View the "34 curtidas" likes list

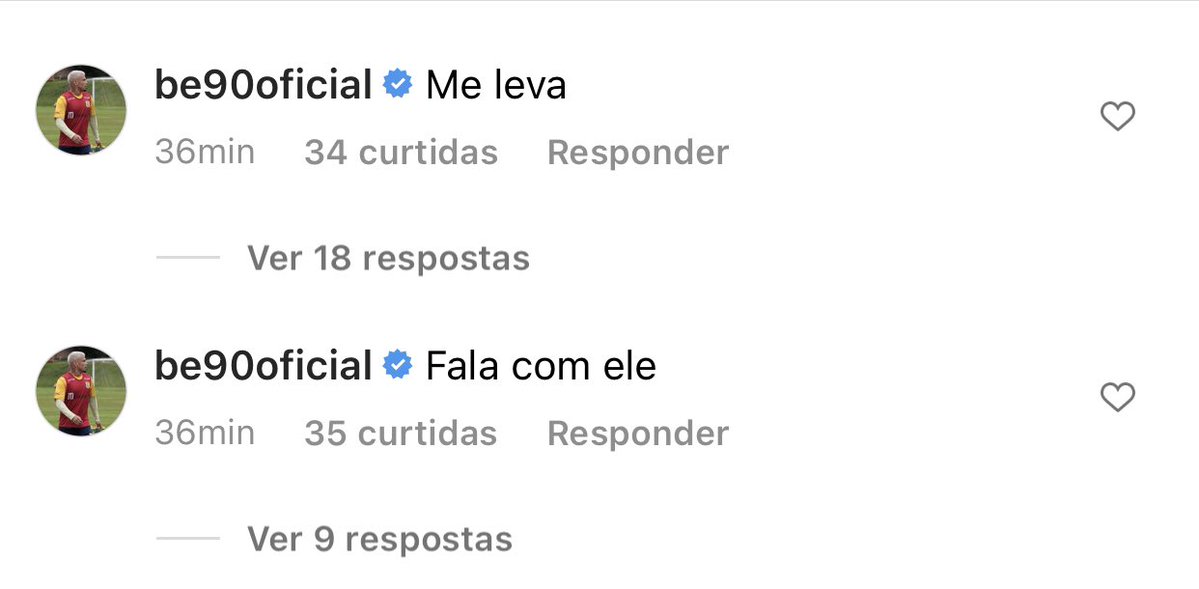[400, 152]
